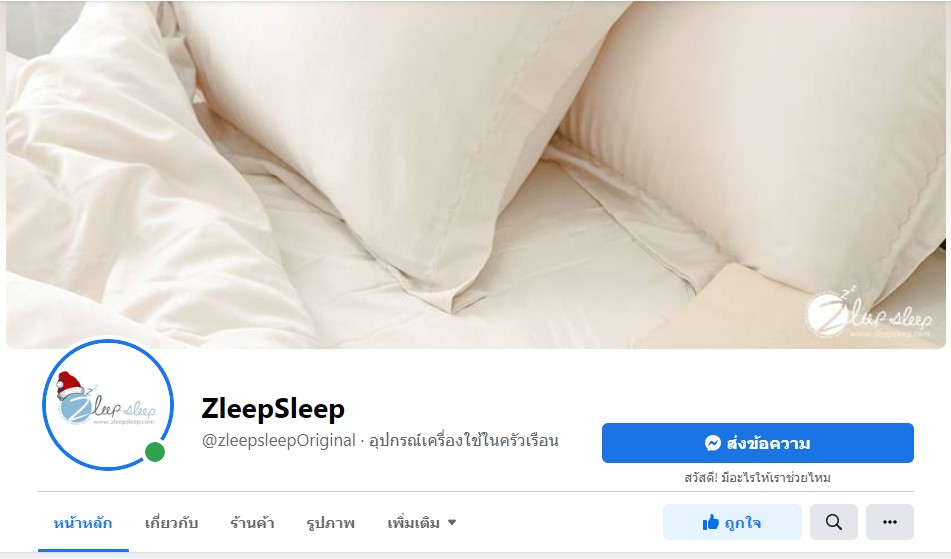This screenshot has width=951, height=559.
Task: Open the อุปกรณ์เครื่องใช้ในครัวเรือน category link
Action: click(464, 440)
